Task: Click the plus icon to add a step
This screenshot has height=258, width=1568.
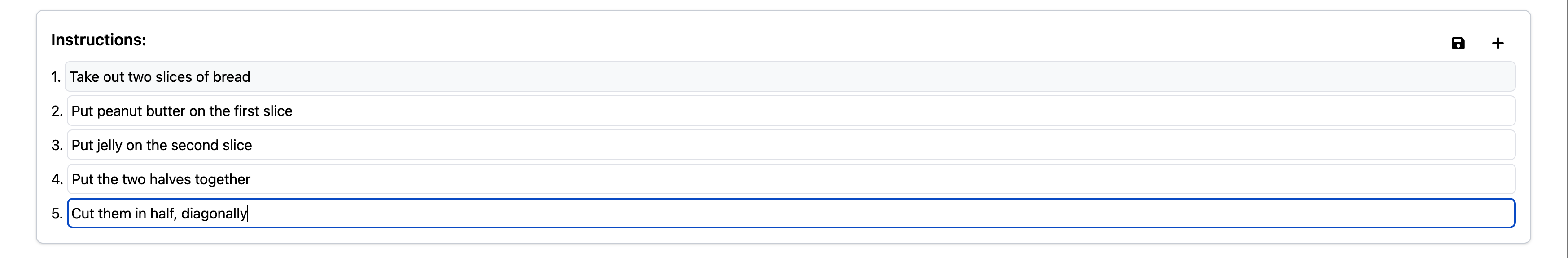Action: (x=1498, y=43)
